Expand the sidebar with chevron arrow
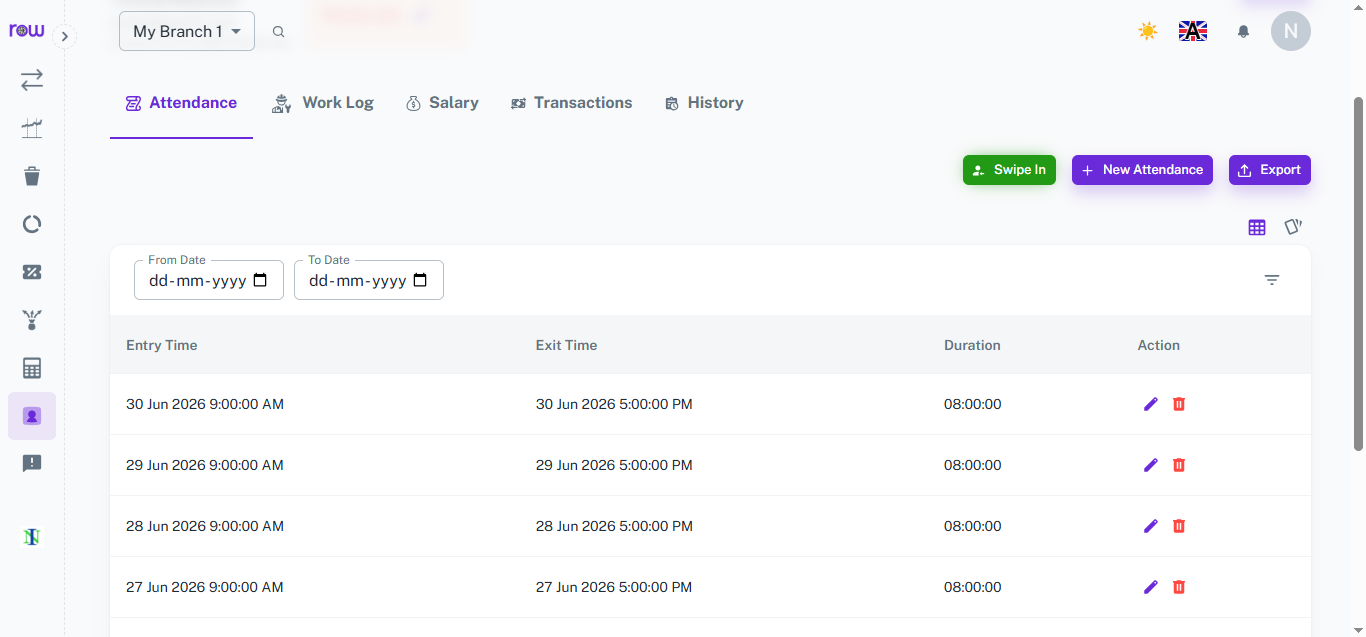 click(x=64, y=37)
